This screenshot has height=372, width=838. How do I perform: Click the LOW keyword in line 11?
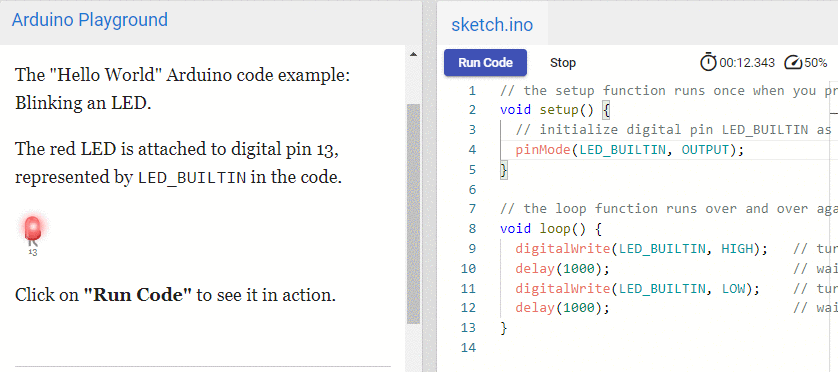(733, 288)
